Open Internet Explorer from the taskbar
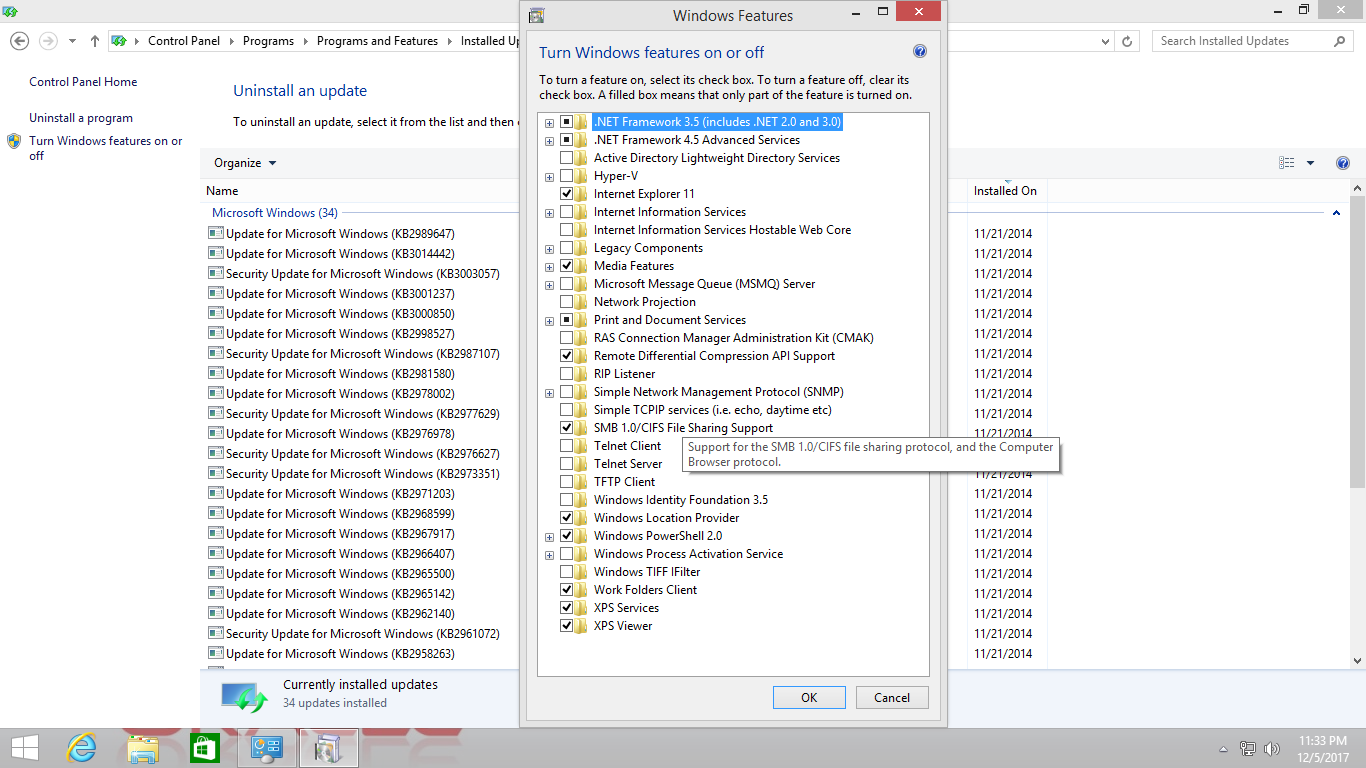Screen dimensions: 1366x768 [x=81, y=747]
